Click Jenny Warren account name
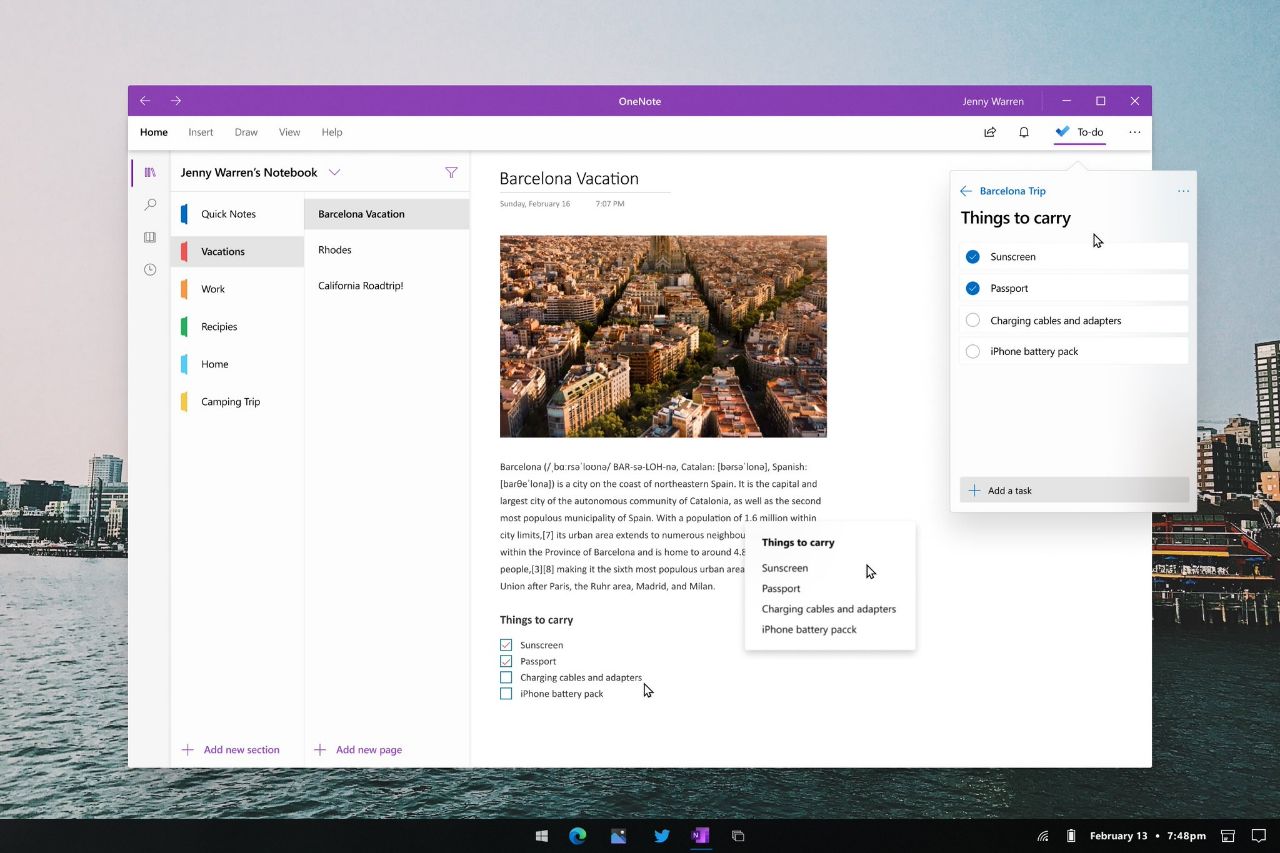The width and height of the screenshot is (1280, 853). [993, 101]
